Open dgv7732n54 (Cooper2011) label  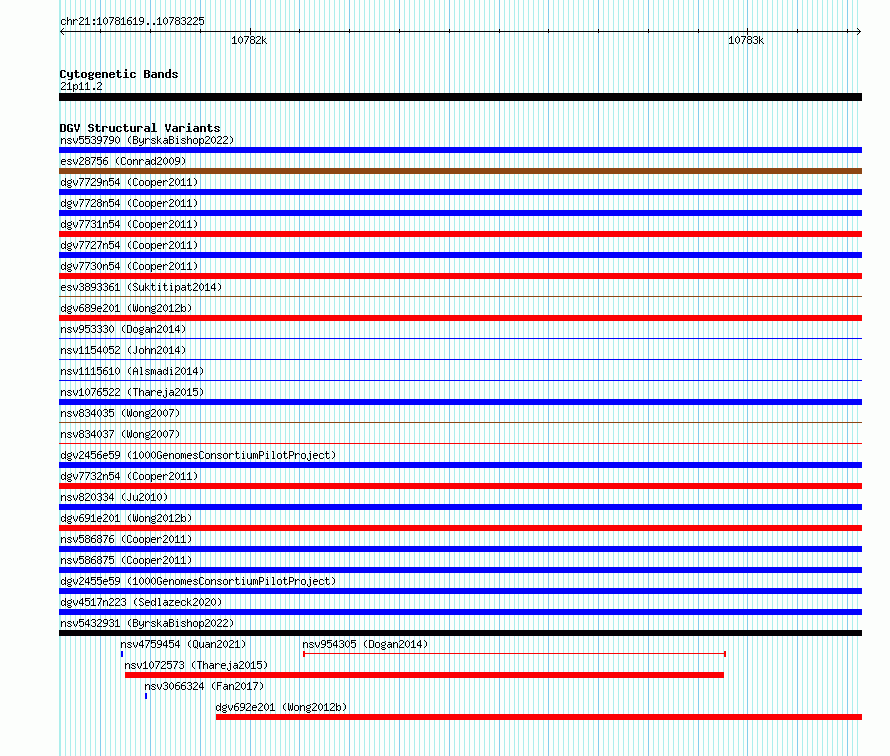point(129,476)
